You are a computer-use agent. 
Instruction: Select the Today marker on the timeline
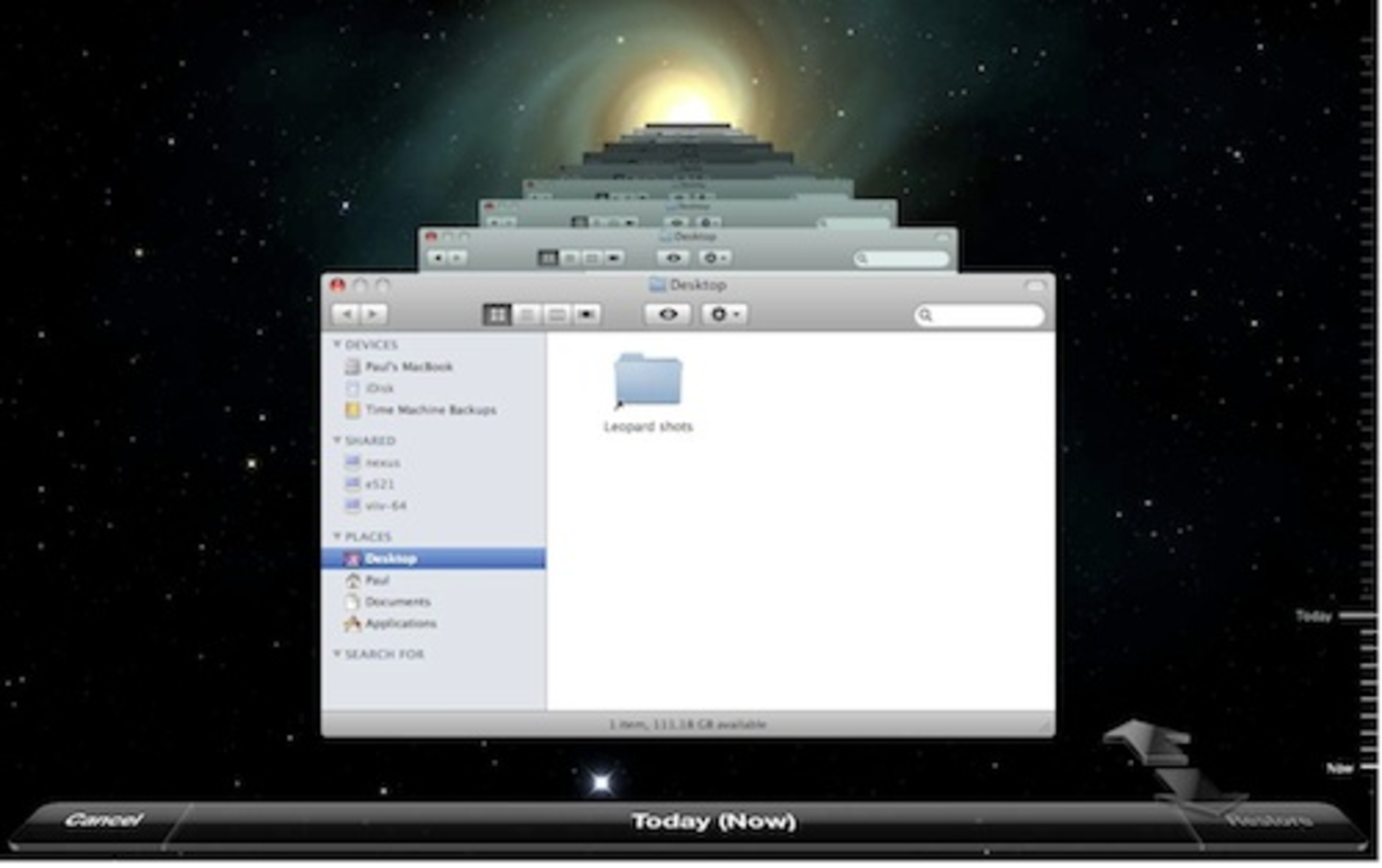coord(1314,615)
